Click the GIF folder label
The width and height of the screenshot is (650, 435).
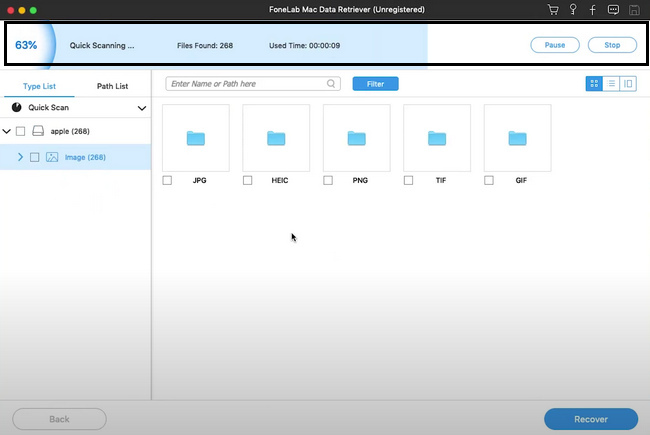(521, 180)
